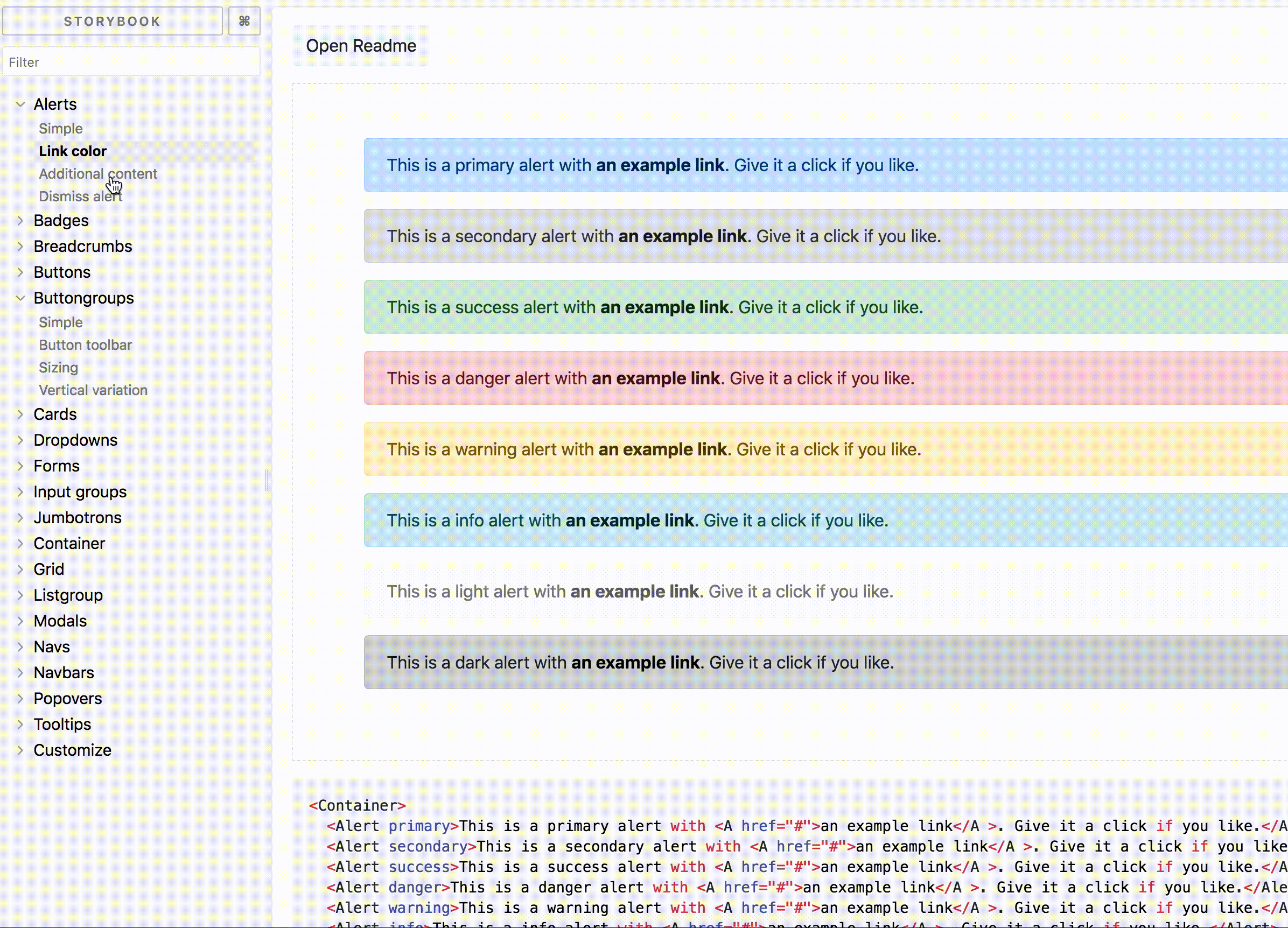The width and height of the screenshot is (1288, 928).
Task: Expand the Modals chevron arrow
Action: (20, 621)
